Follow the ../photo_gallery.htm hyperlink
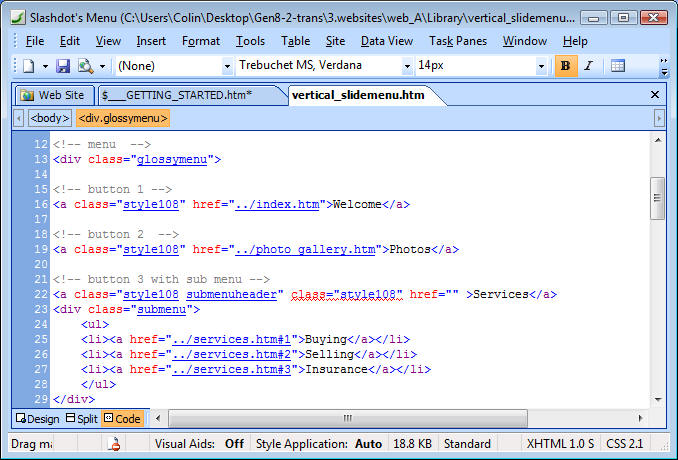 (x=305, y=249)
